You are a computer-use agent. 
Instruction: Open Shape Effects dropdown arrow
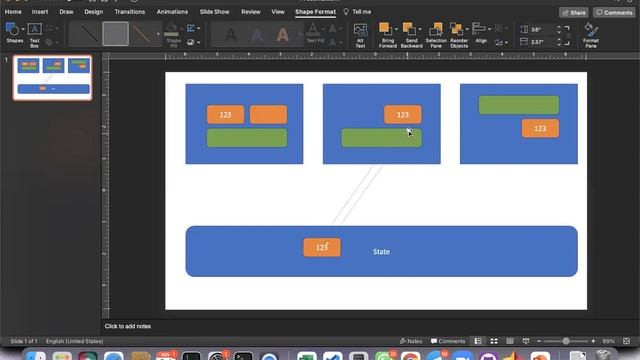pos(199,42)
